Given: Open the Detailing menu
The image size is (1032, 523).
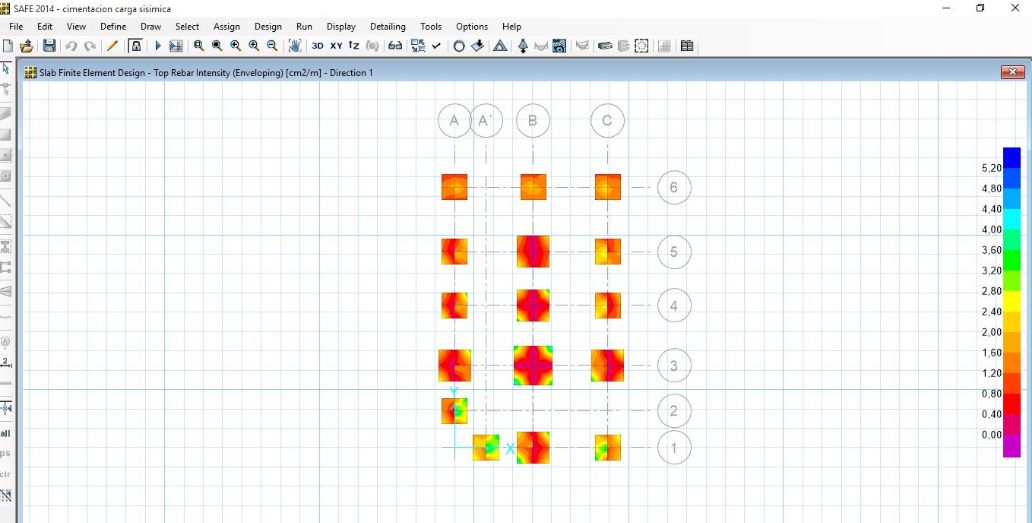Looking at the screenshot, I should pos(387,27).
